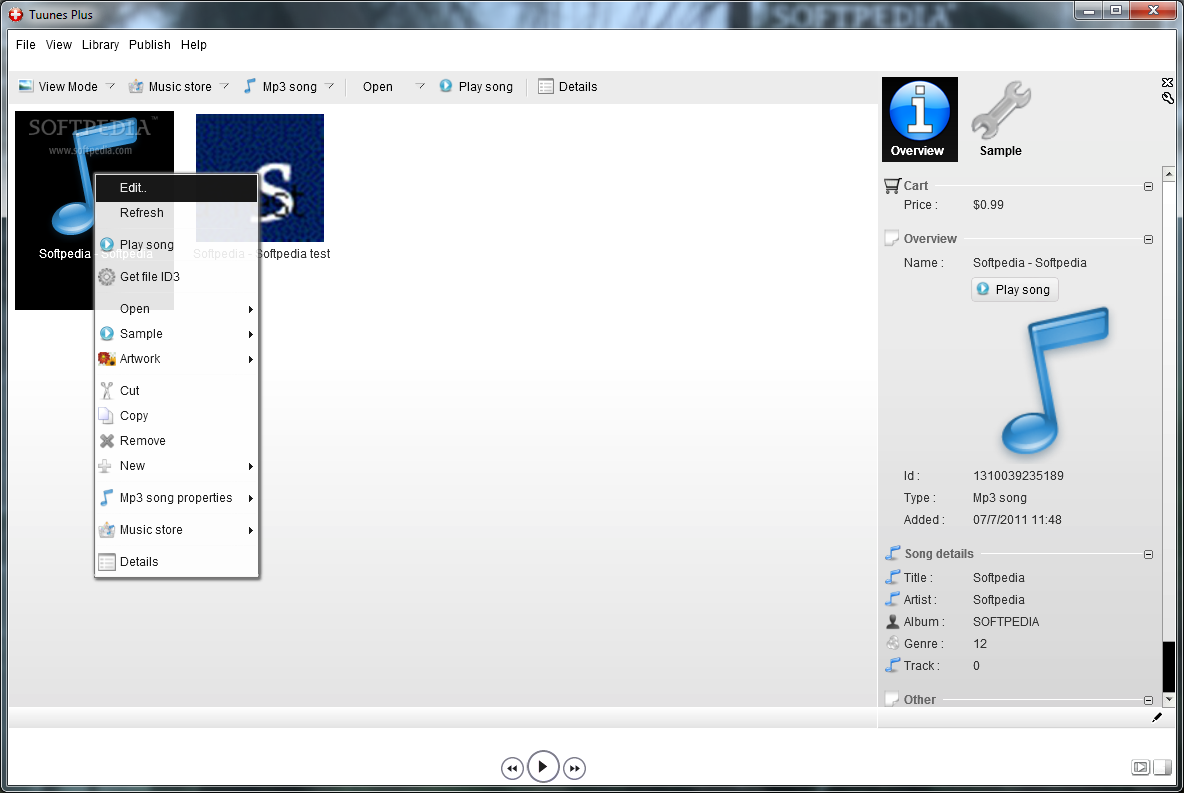Expand Music store submenu in context menu
Image resolution: width=1184 pixels, height=793 pixels.
coord(251,530)
